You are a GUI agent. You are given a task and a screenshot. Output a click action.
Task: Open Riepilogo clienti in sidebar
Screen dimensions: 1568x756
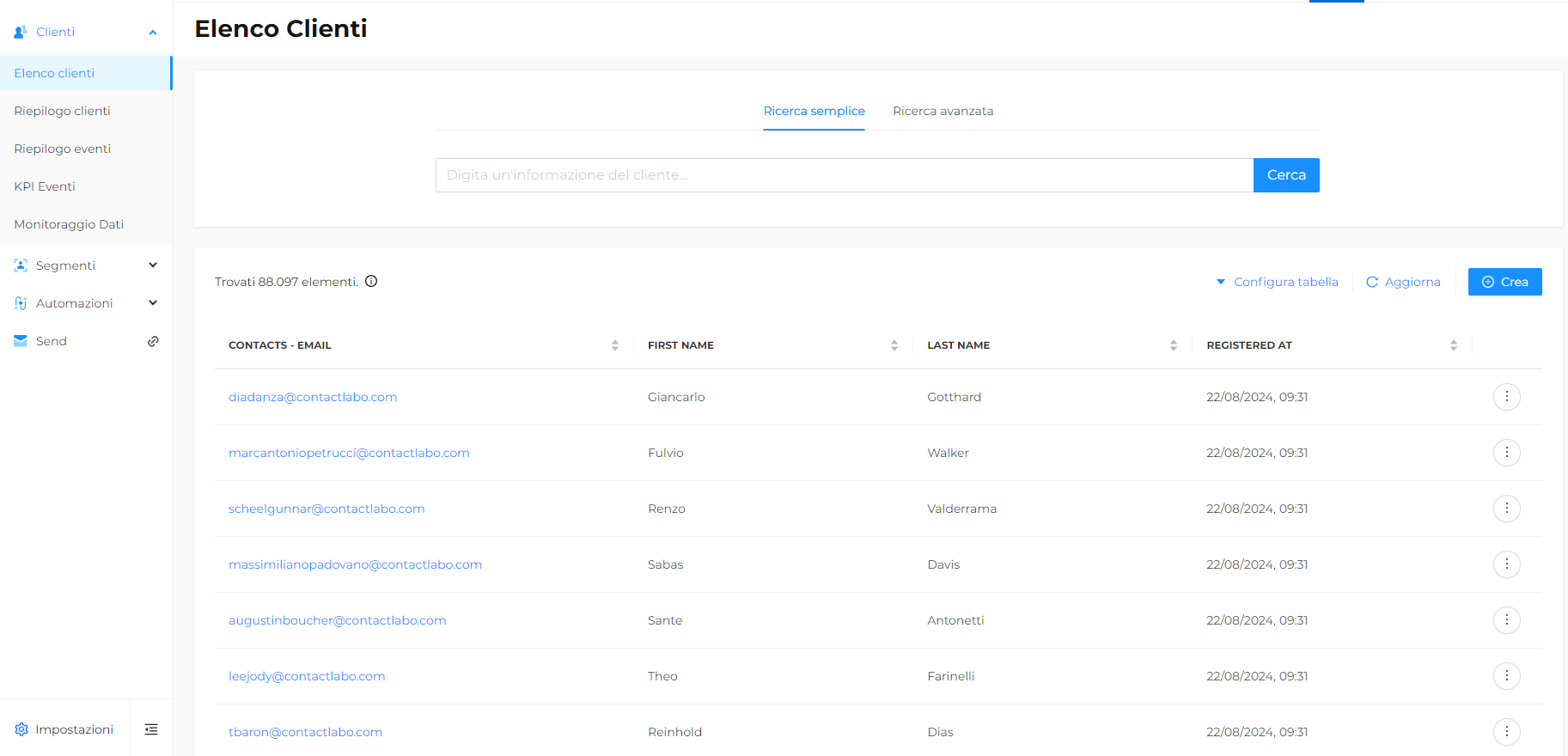(x=86, y=111)
